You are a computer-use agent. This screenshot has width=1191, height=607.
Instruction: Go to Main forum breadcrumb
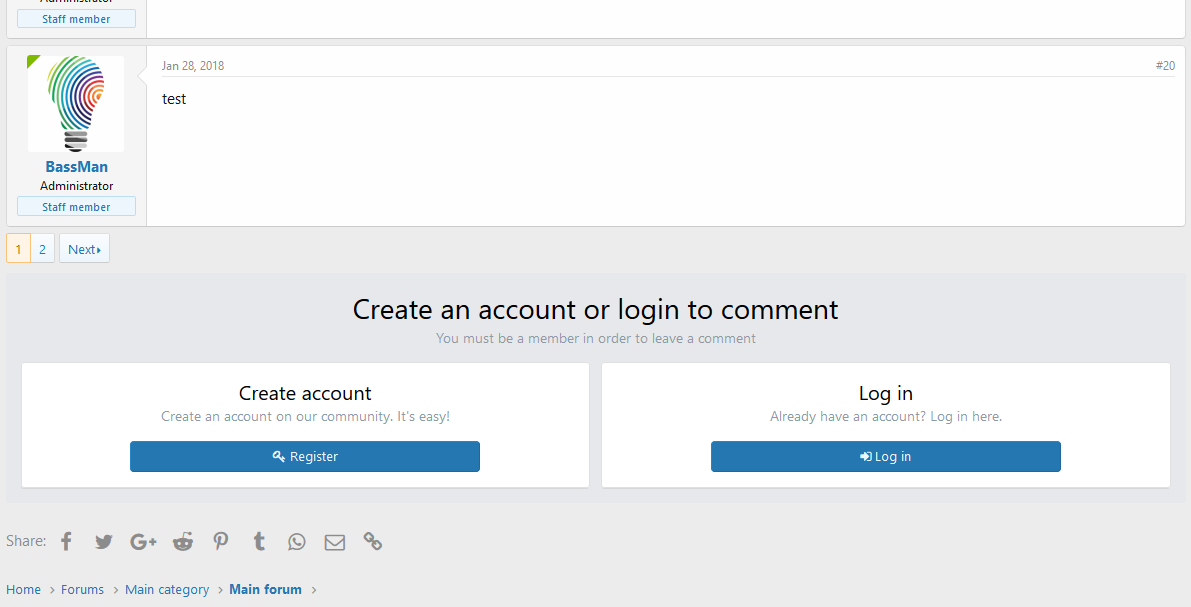coord(265,590)
